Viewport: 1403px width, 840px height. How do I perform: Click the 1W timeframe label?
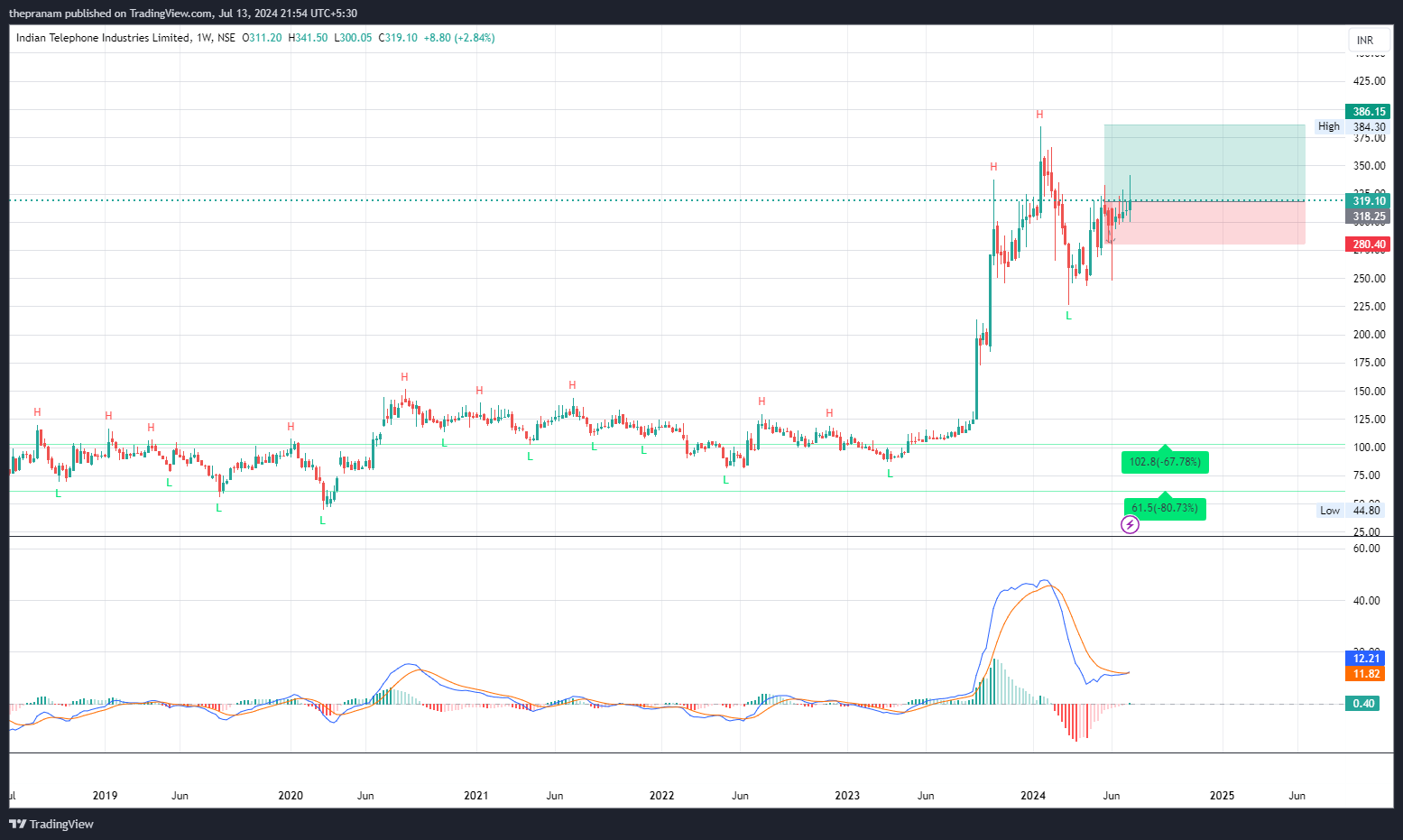pyautogui.click(x=204, y=38)
